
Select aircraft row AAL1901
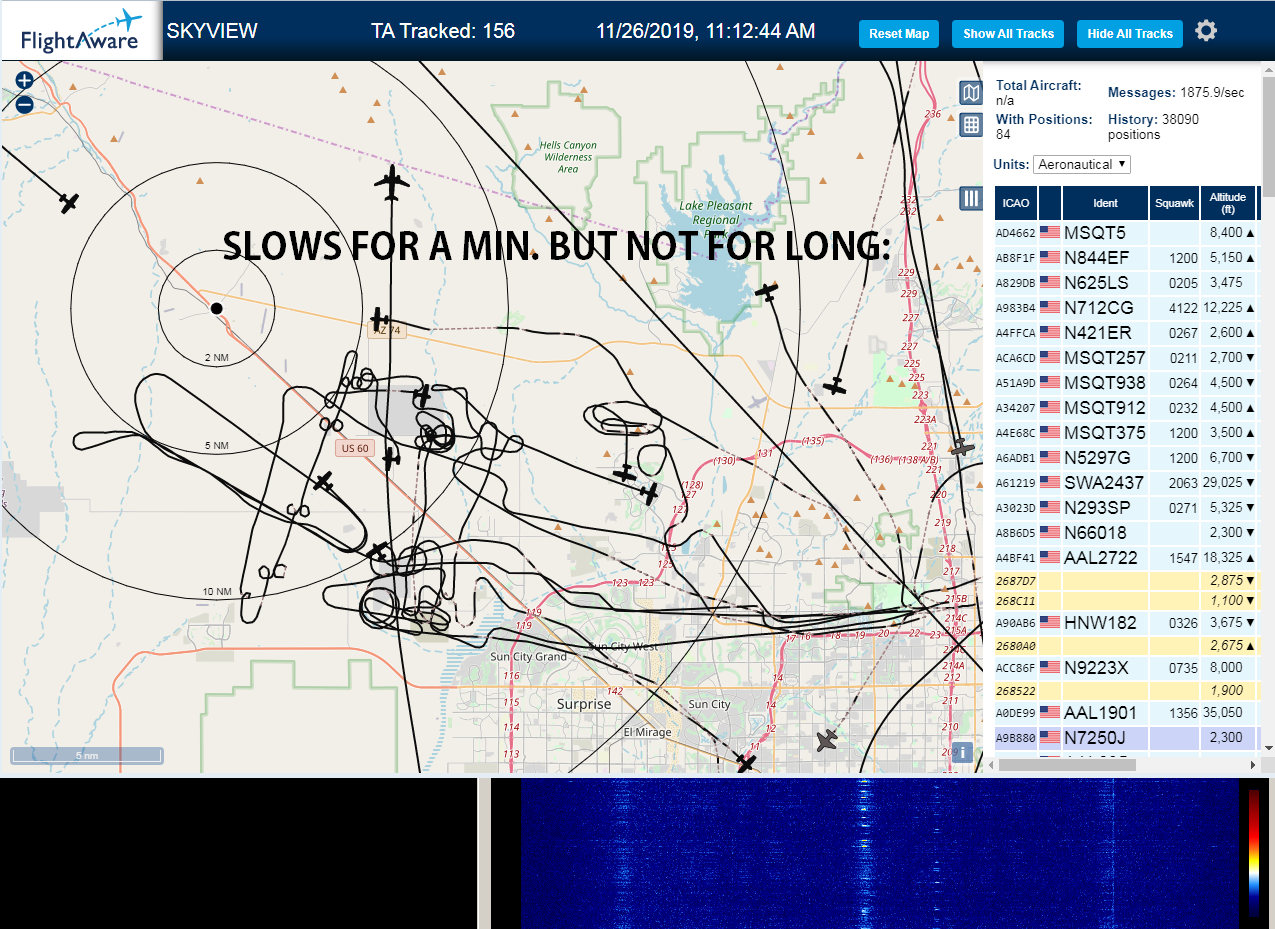1127,712
